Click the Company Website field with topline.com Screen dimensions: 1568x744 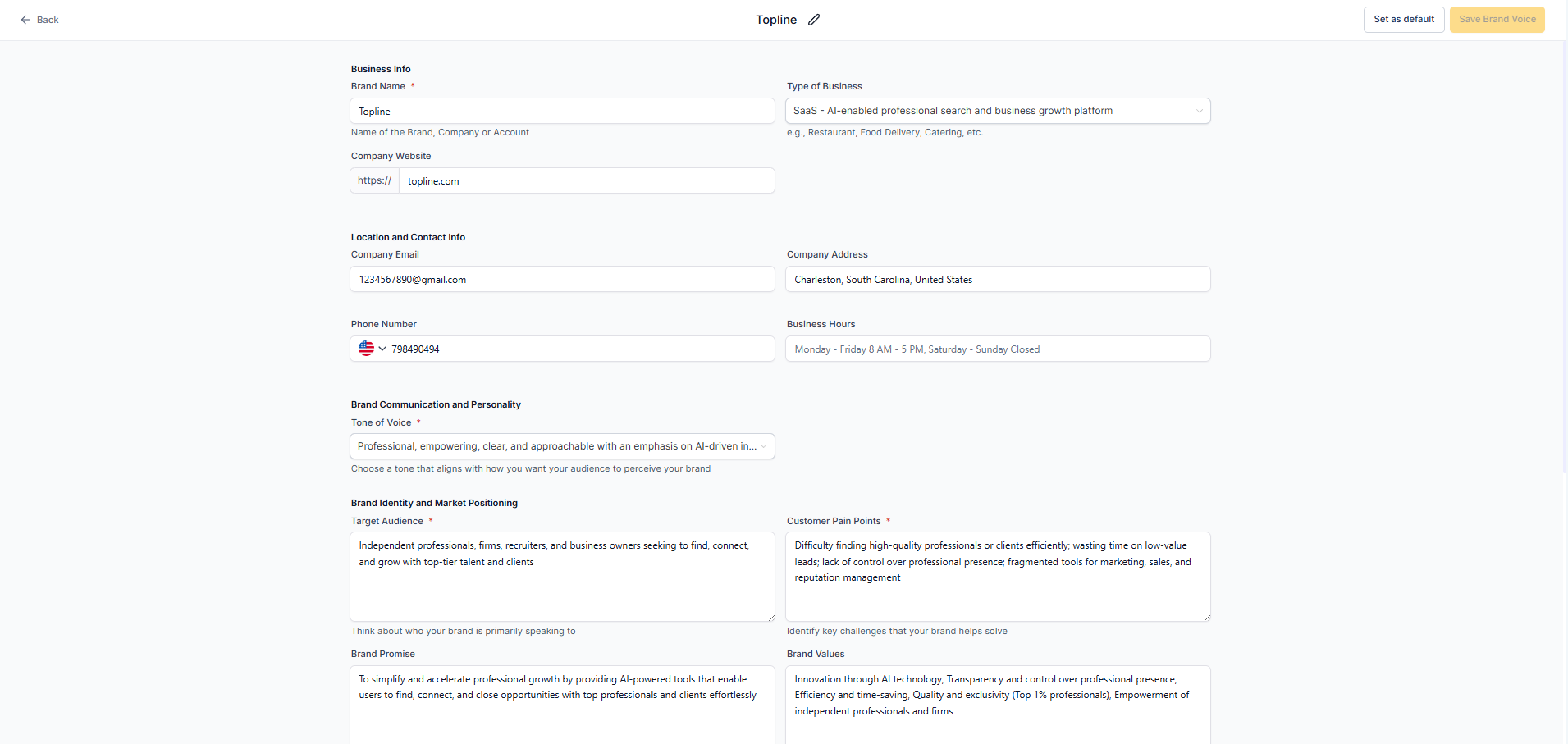(587, 180)
